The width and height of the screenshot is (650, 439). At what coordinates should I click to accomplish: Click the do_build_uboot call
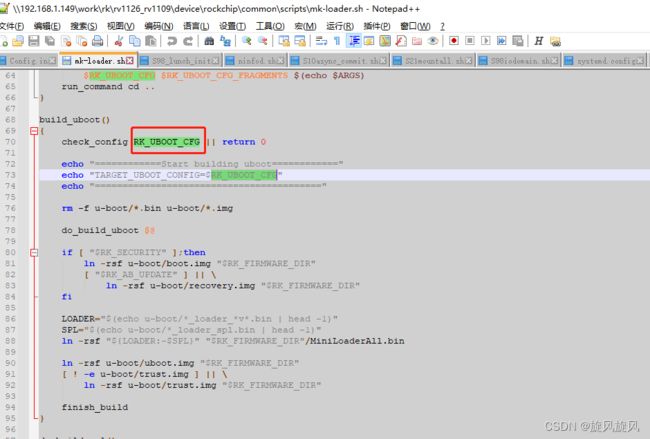pyautogui.click(x=100, y=230)
